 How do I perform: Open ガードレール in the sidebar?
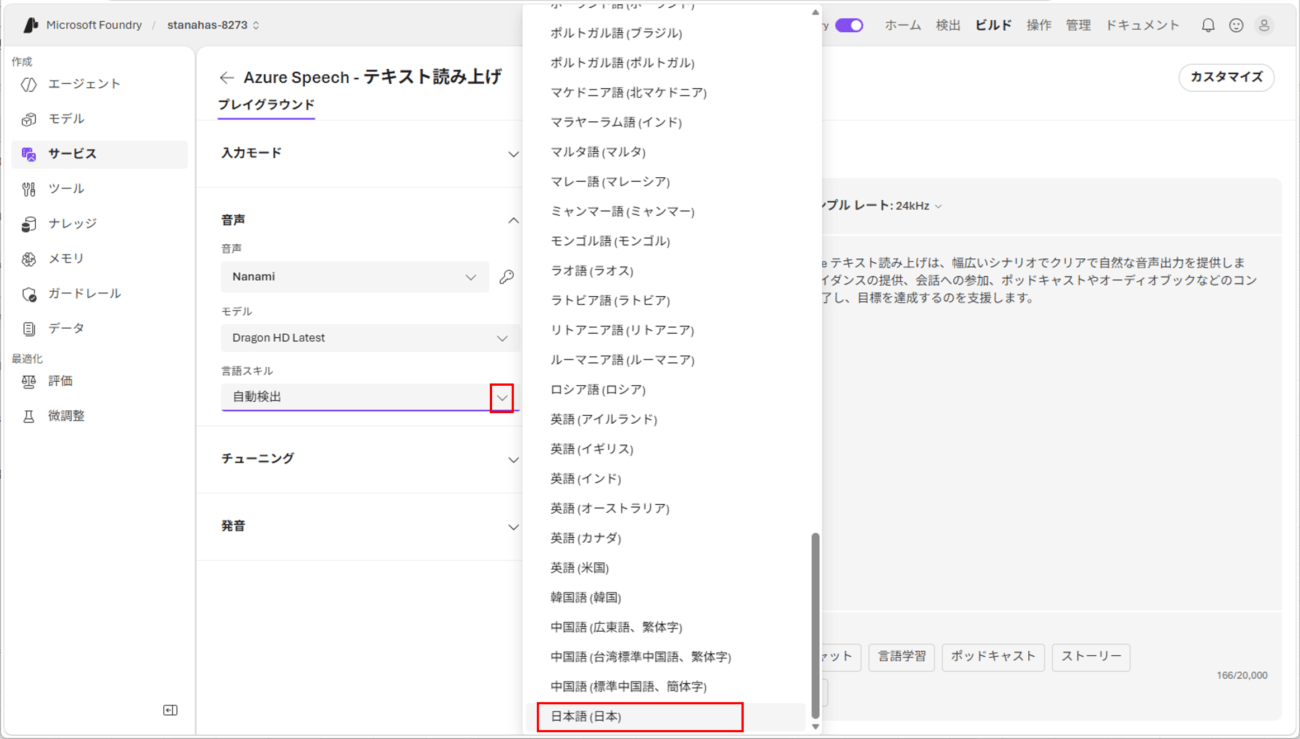pyautogui.click(x=100, y=294)
